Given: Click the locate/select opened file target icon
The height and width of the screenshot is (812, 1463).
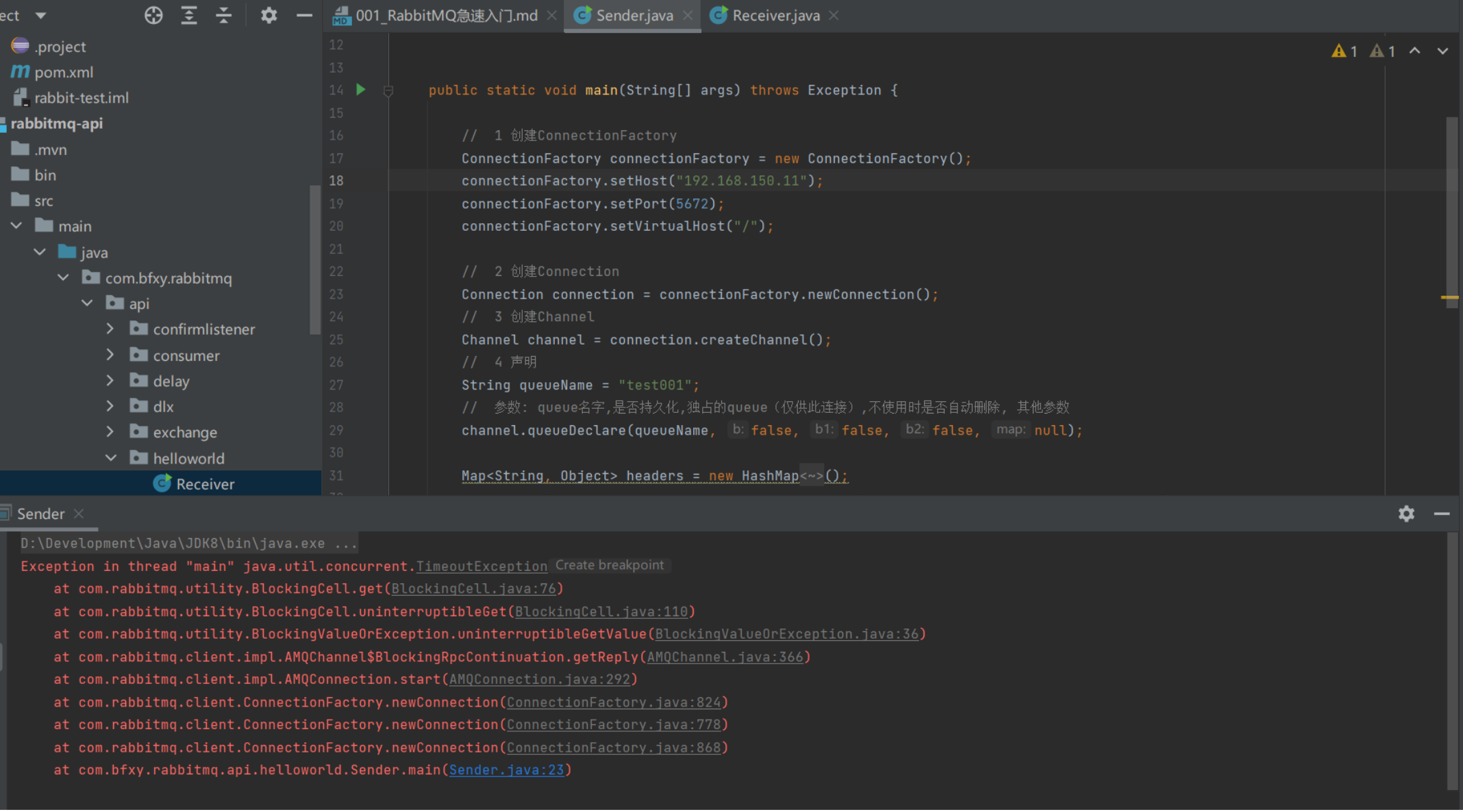Looking at the screenshot, I should [153, 15].
